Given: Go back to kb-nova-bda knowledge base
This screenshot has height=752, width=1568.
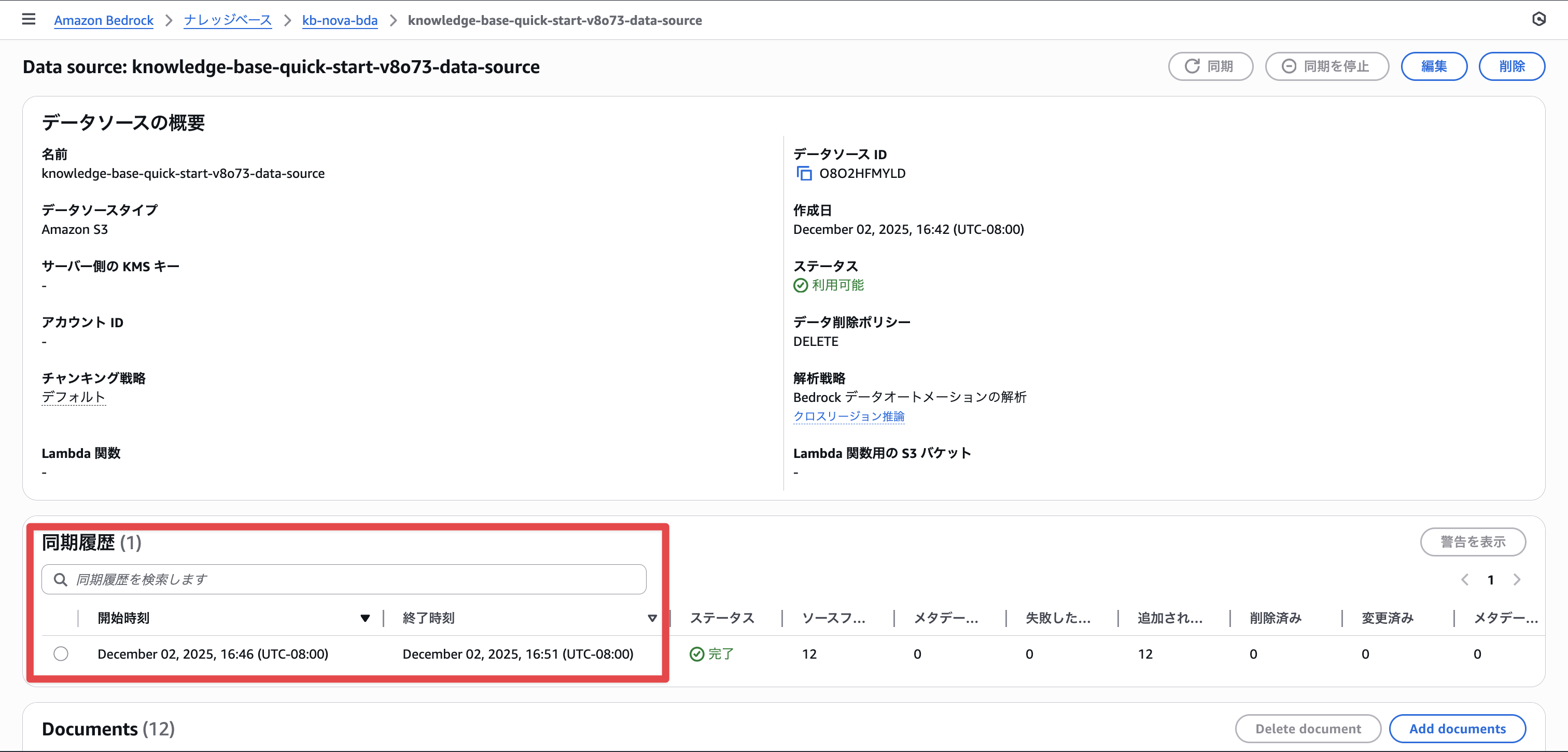Looking at the screenshot, I should (340, 20).
